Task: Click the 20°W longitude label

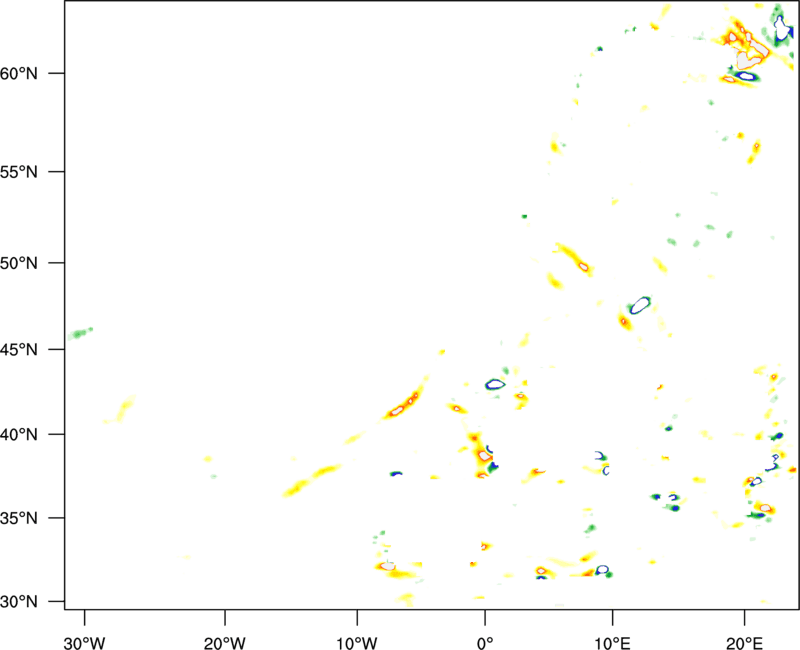Action: (x=225, y=643)
